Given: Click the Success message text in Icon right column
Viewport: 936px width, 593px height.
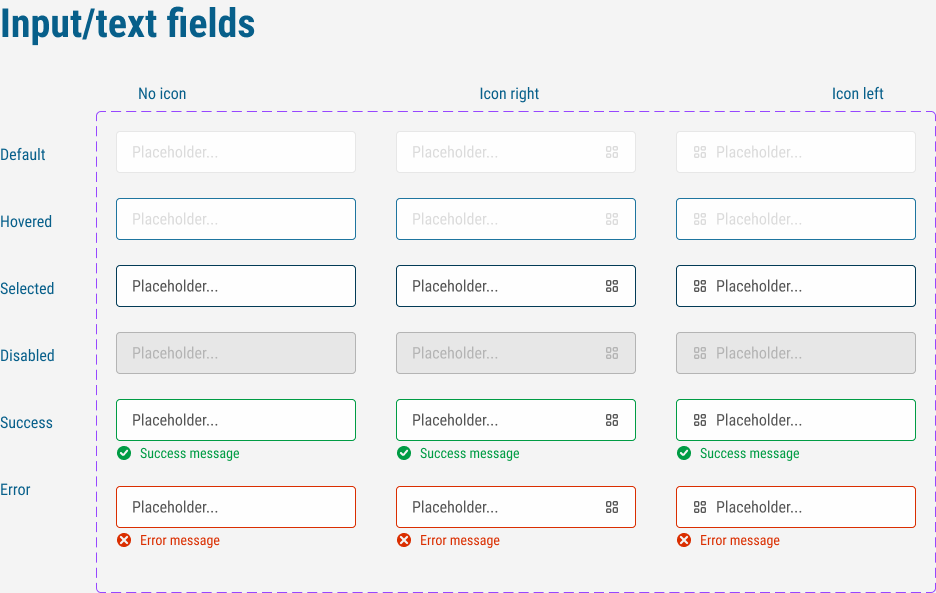Looking at the screenshot, I should [470, 454].
